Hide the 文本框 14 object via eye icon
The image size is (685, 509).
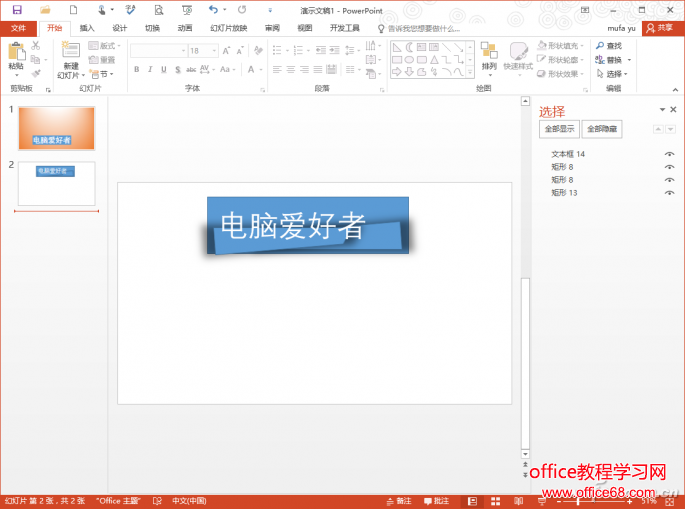tap(669, 154)
